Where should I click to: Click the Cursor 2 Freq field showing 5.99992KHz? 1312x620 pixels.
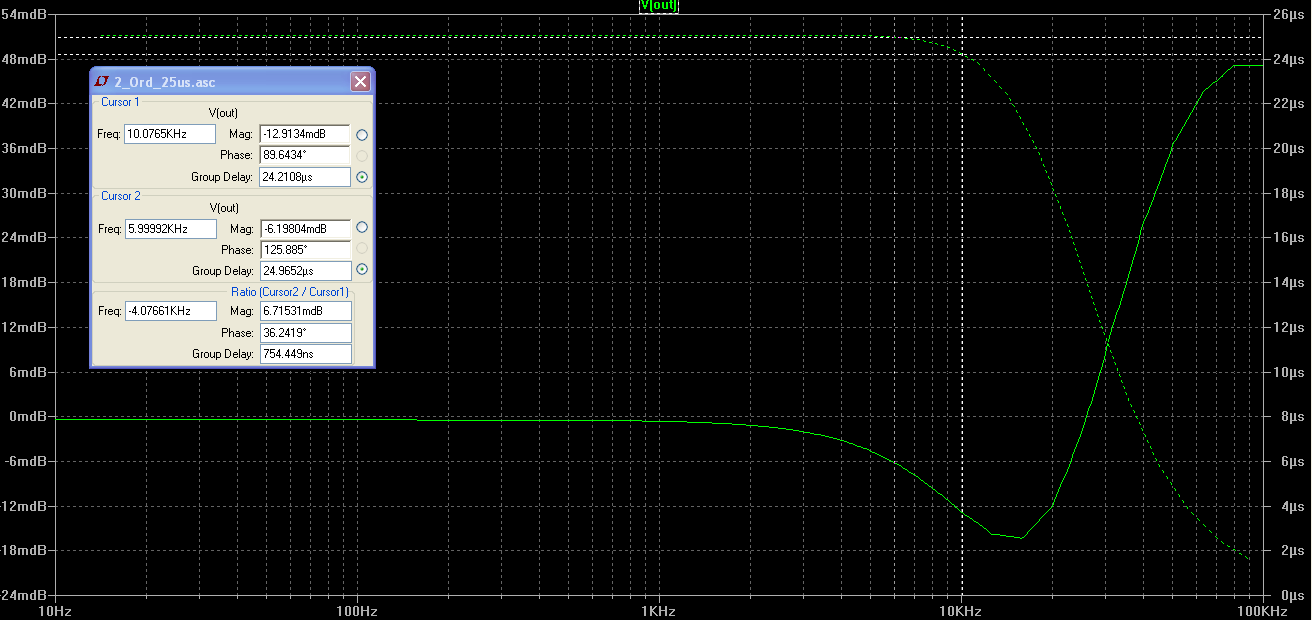tap(170, 229)
